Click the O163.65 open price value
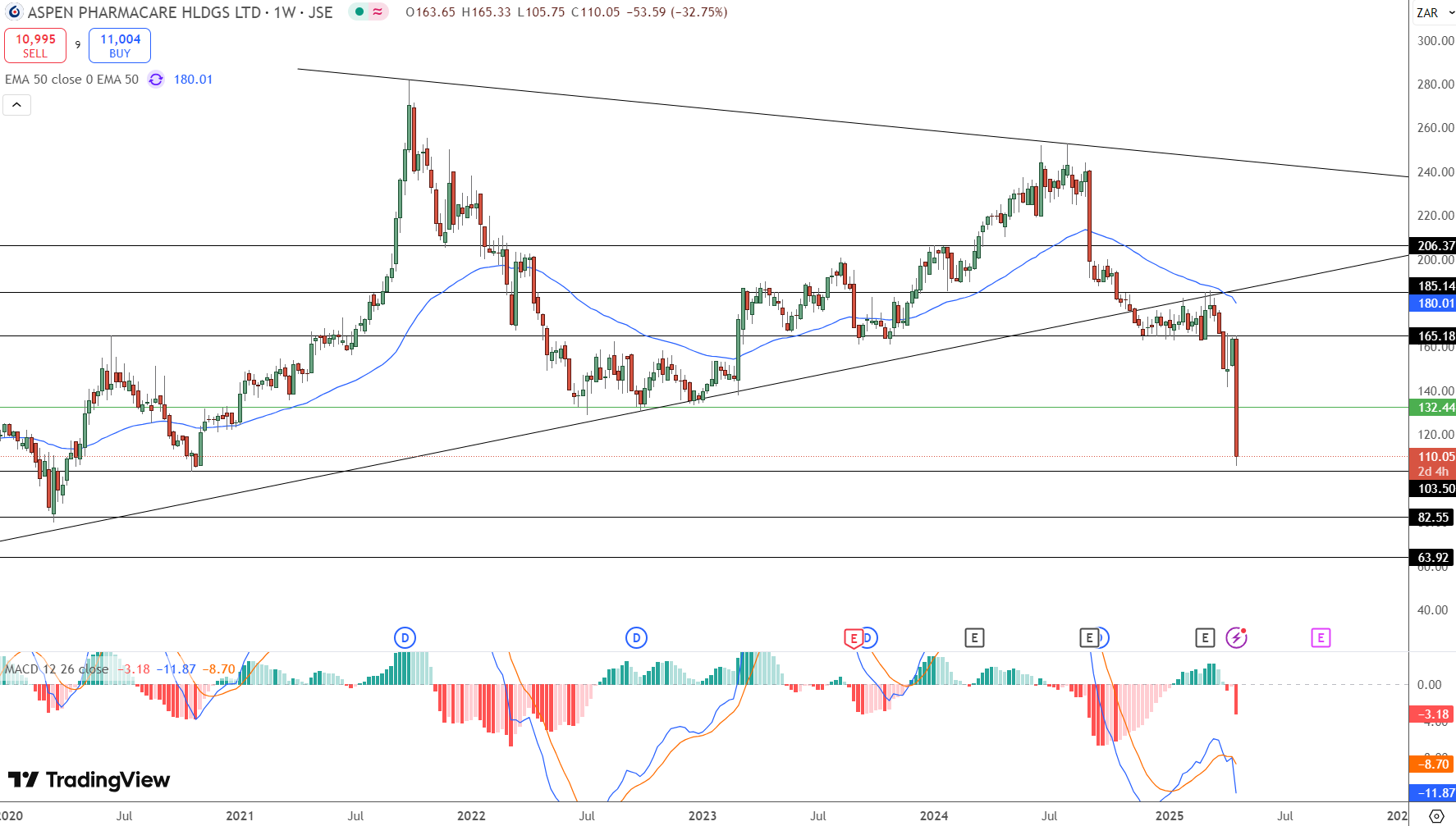1456x826 pixels. [430, 12]
